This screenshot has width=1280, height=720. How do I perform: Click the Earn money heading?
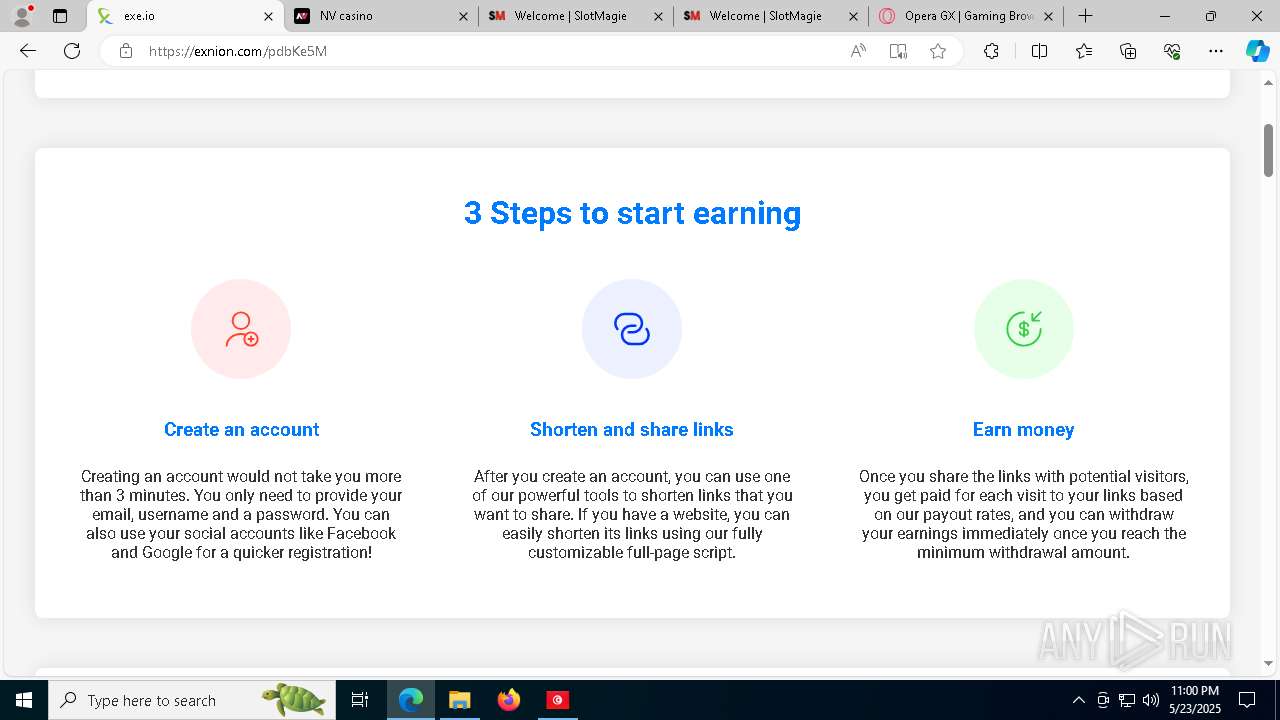[1023, 429]
